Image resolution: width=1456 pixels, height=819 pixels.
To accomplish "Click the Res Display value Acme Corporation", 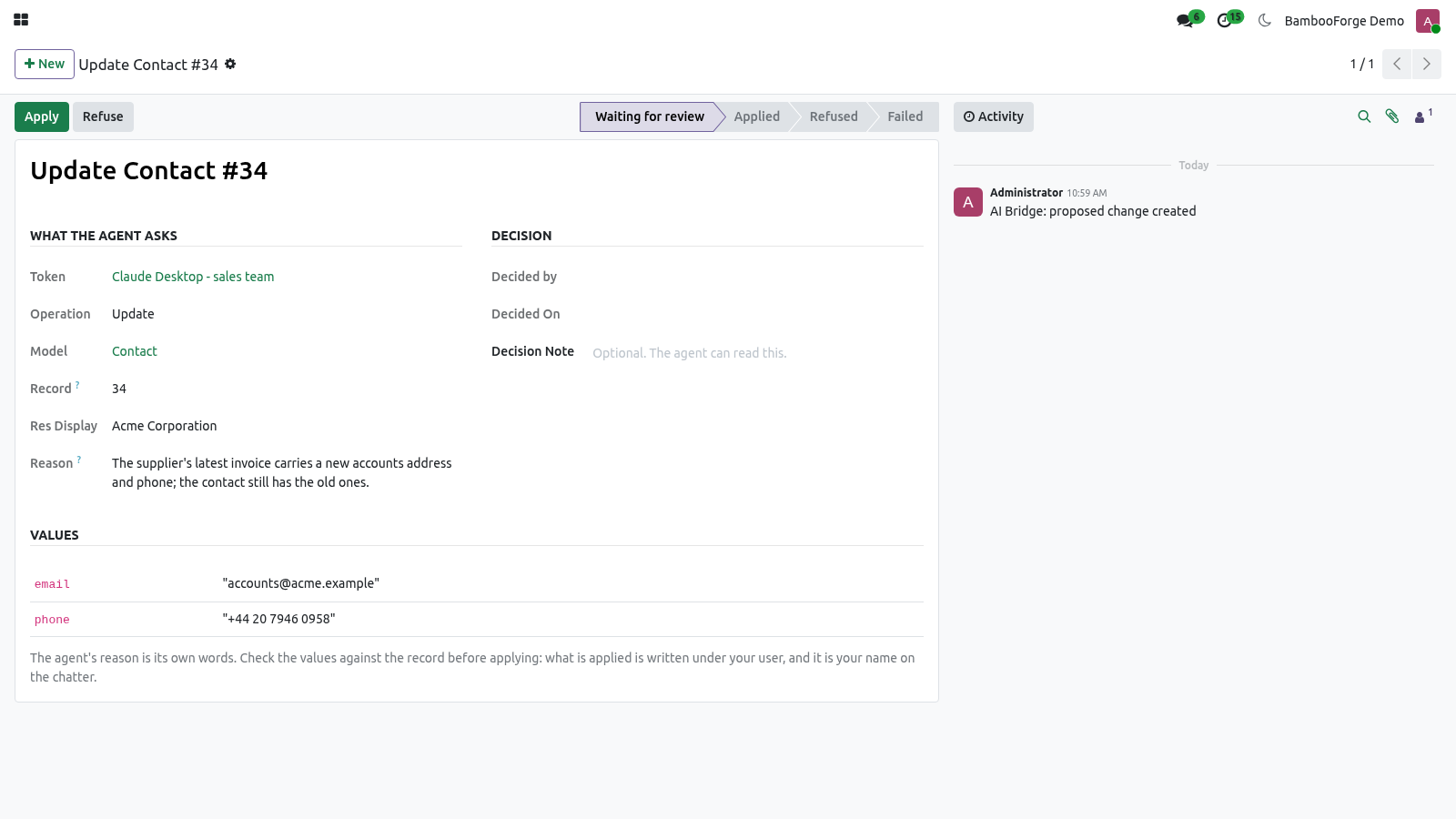I will [165, 426].
